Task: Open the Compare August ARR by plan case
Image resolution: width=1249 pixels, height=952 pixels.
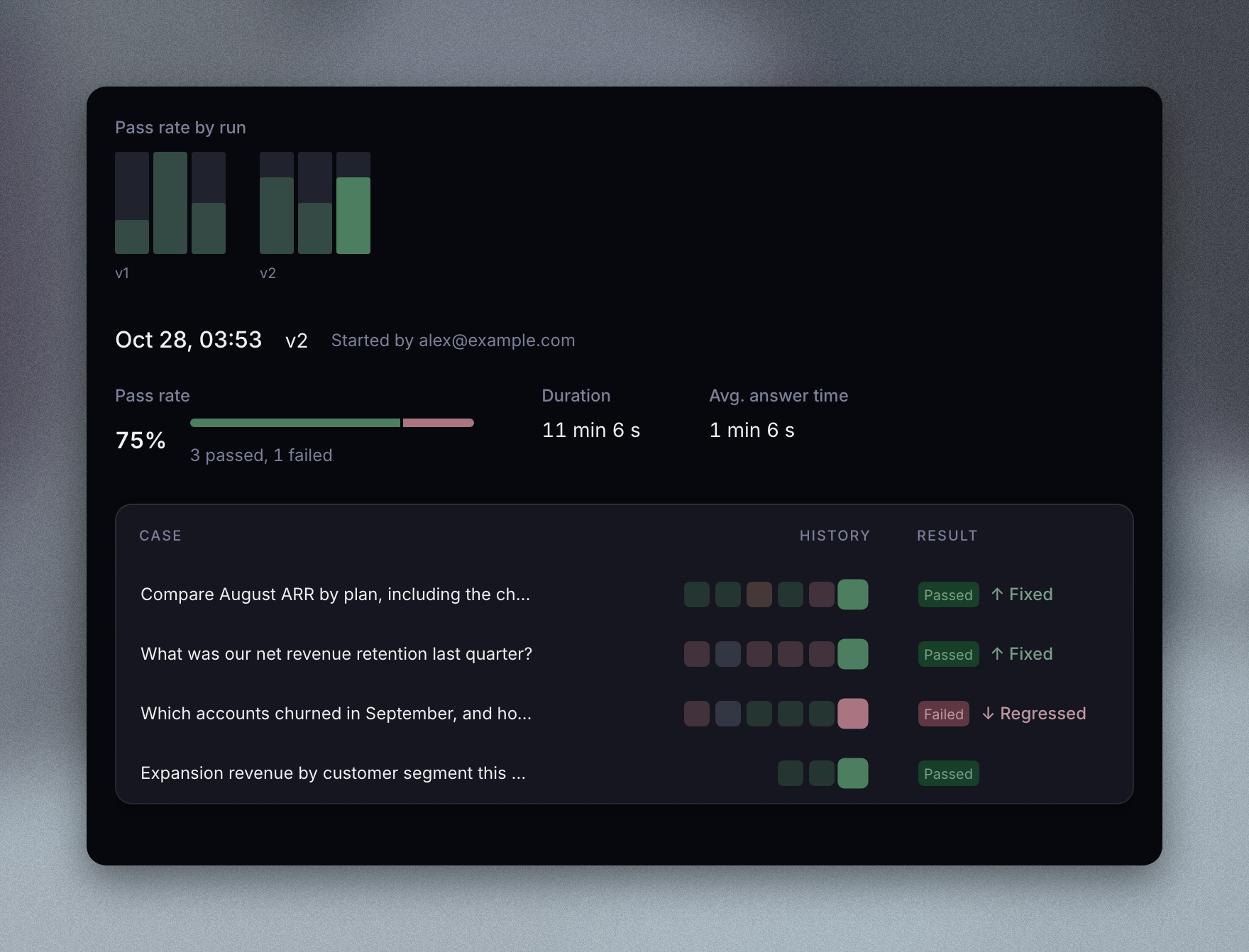Action: 336,594
